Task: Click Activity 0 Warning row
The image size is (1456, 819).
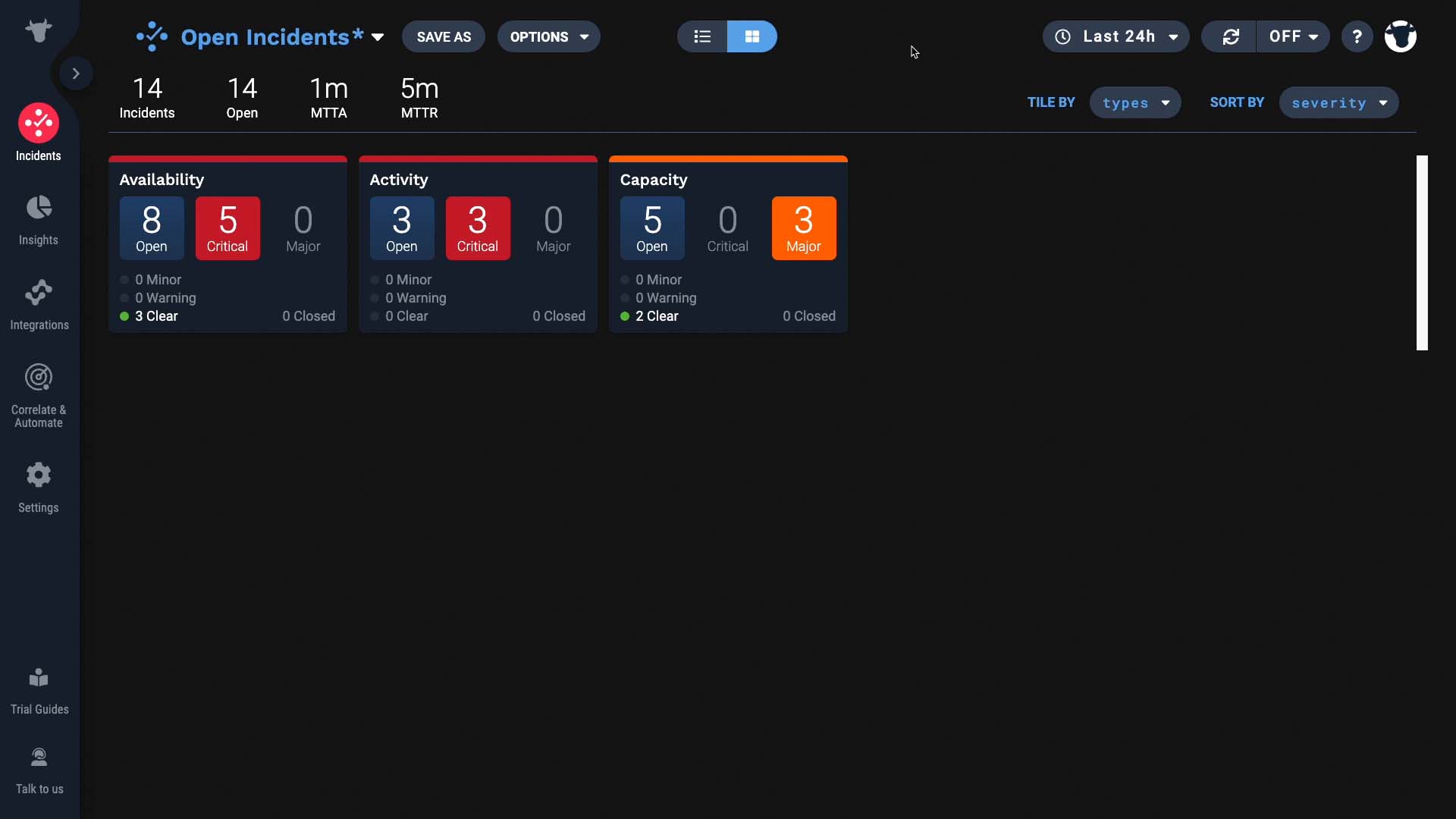Action: coord(408,298)
